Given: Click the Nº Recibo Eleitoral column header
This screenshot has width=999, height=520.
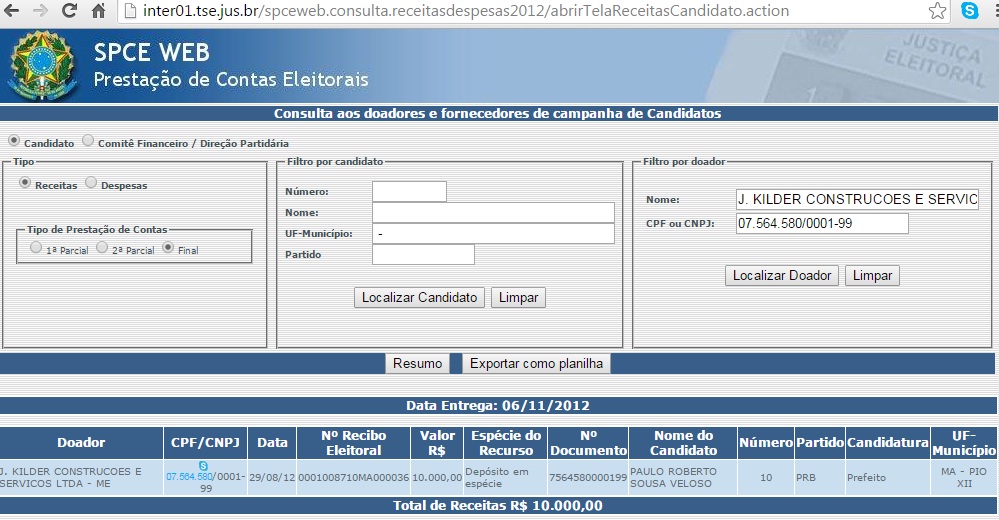Looking at the screenshot, I should point(354,443).
